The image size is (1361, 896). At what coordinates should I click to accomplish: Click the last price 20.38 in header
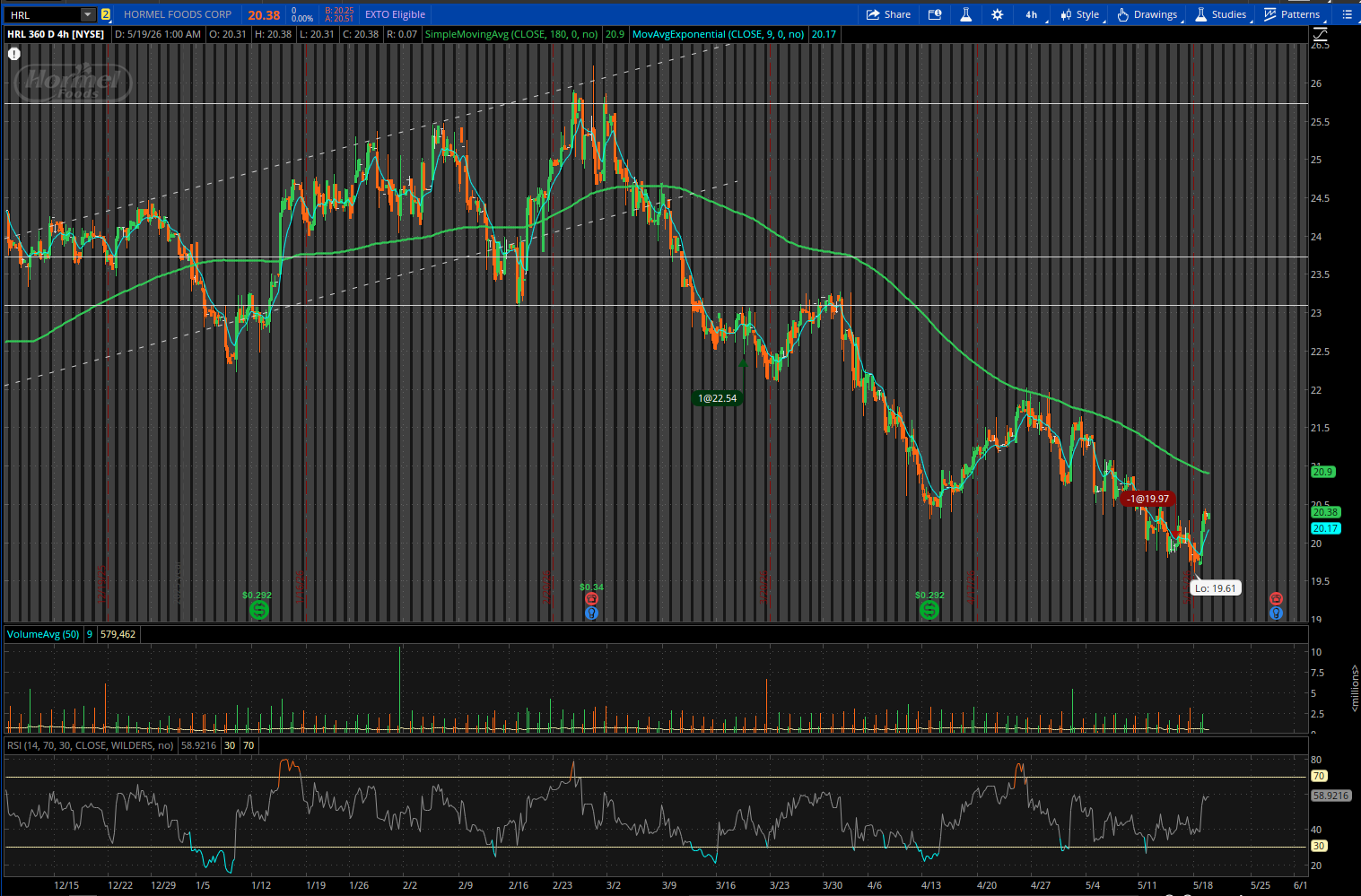click(264, 14)
